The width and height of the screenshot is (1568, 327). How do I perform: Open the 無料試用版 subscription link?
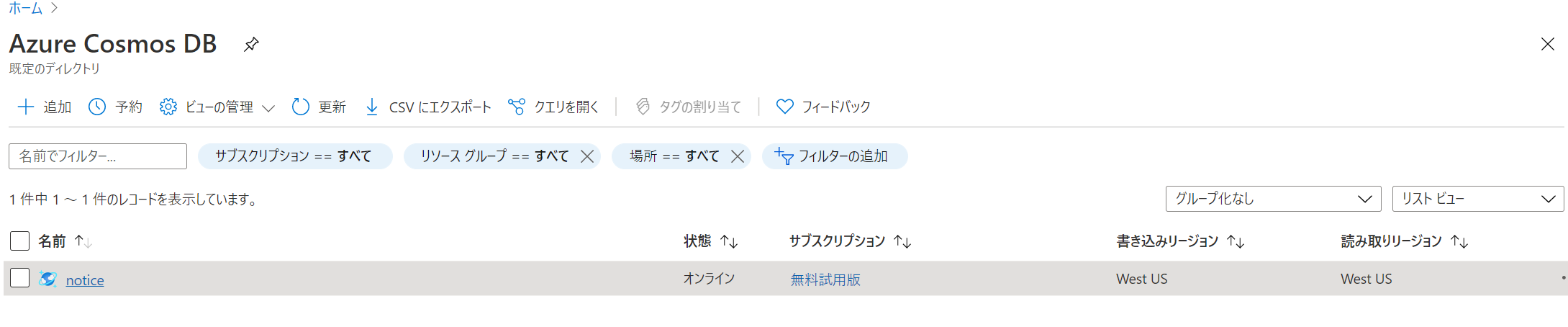point(825,279)
